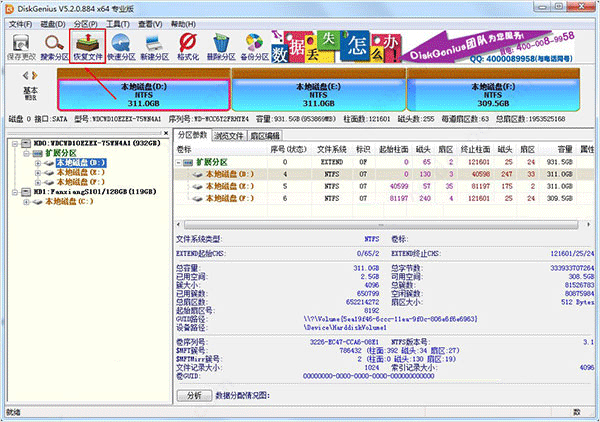This screenshot has height=422, width=600.
Task: Open the Quick Partition (快速分区) tool
Action: [121, 47]
